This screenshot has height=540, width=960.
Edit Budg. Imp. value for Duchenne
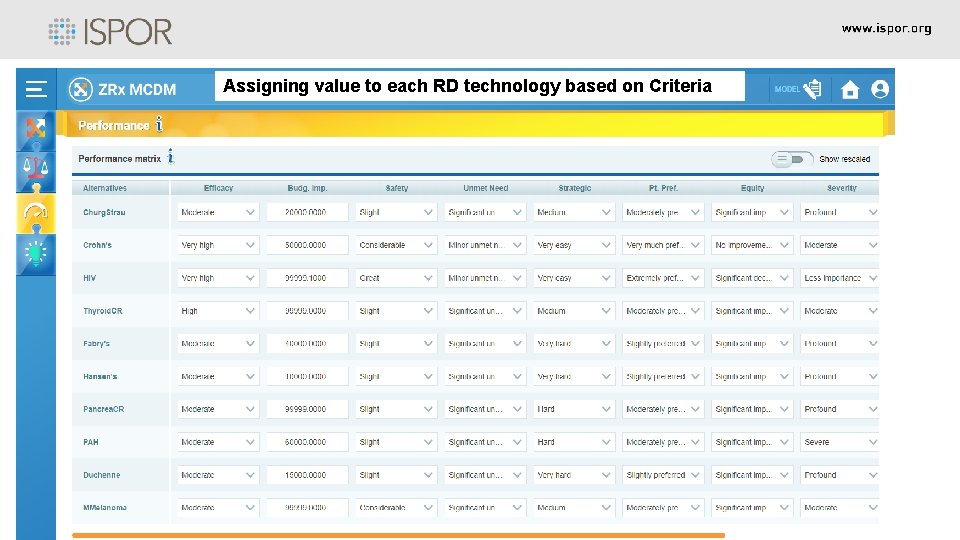(x=307, y=475)
